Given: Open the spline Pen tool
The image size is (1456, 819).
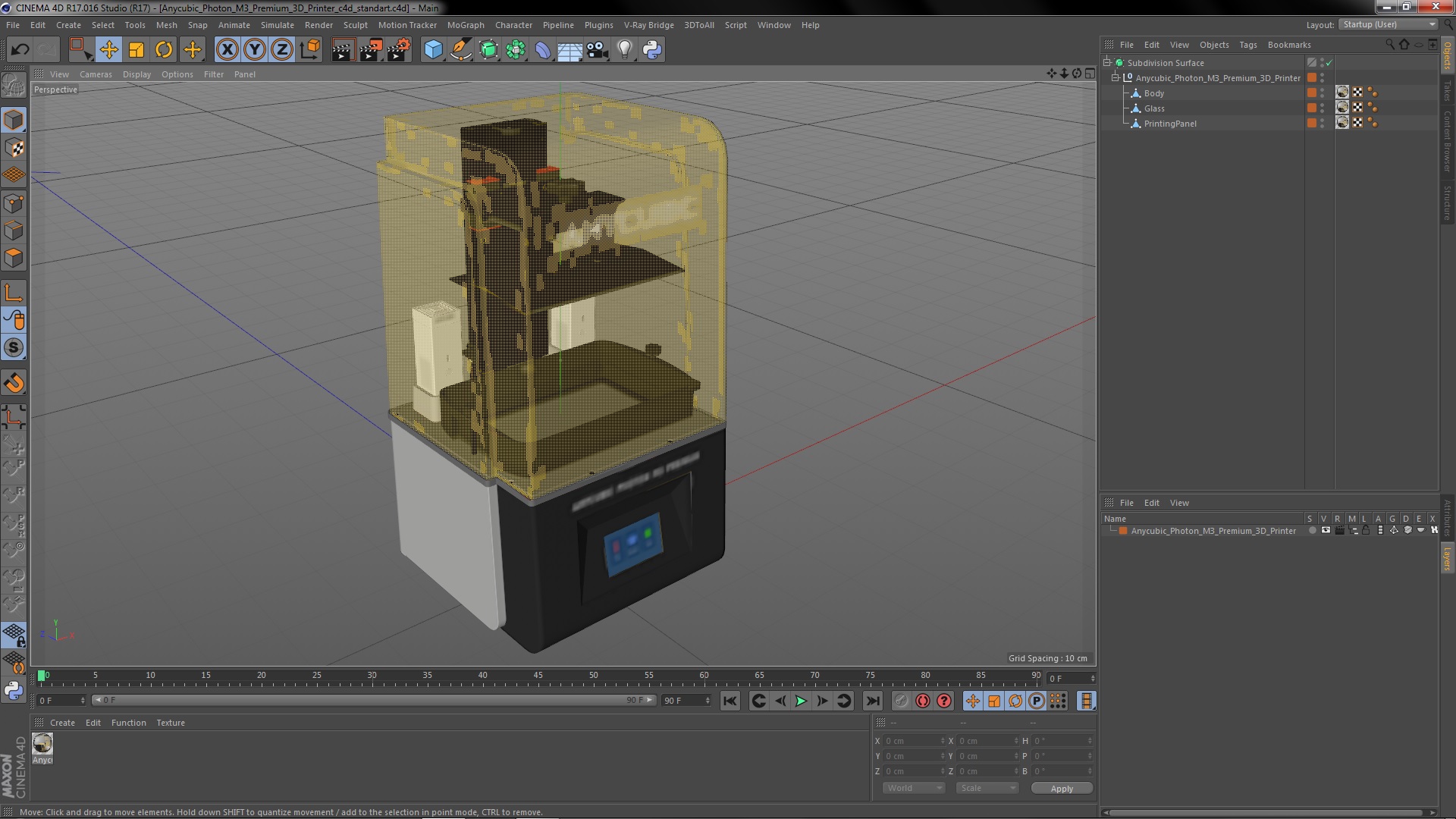Looking at the screenshot, I should [x=460, y=50].
